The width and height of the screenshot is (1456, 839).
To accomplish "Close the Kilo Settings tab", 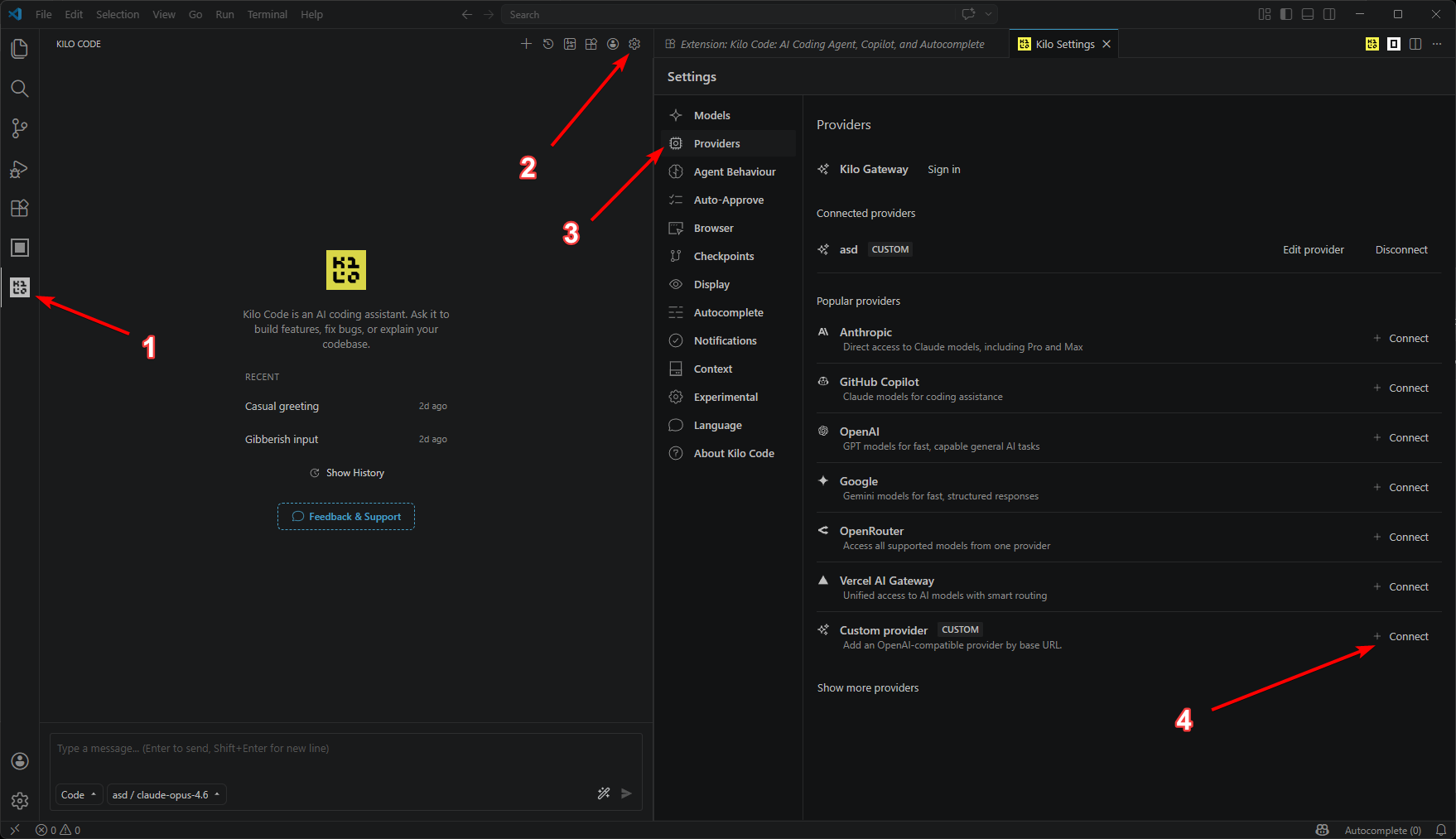I will tap(1106, 44).
